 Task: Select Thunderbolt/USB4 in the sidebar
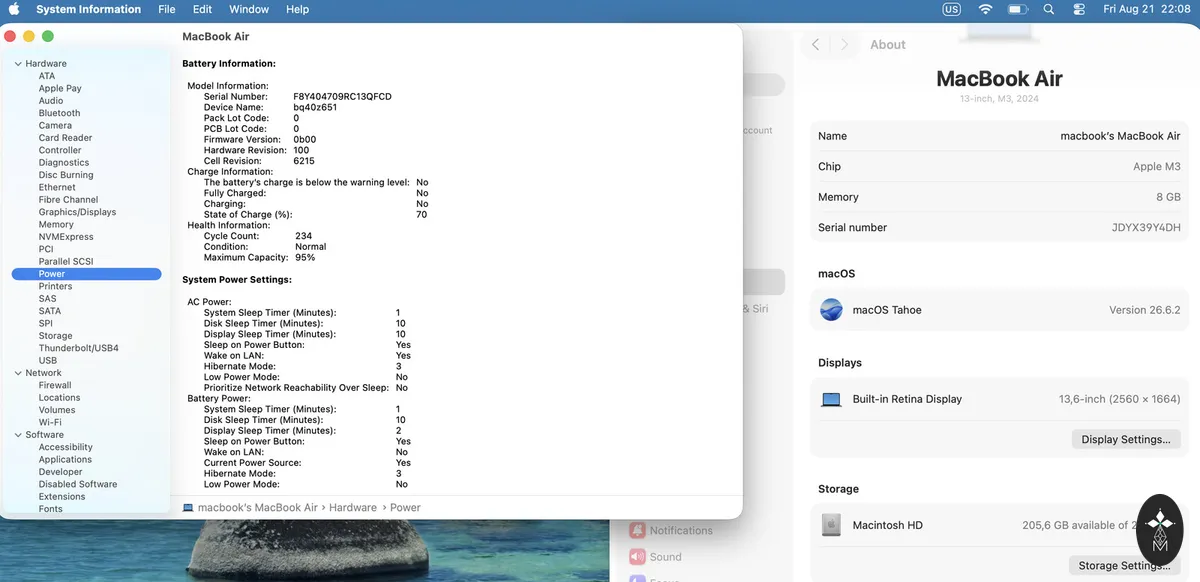click(x=79, y=348)
